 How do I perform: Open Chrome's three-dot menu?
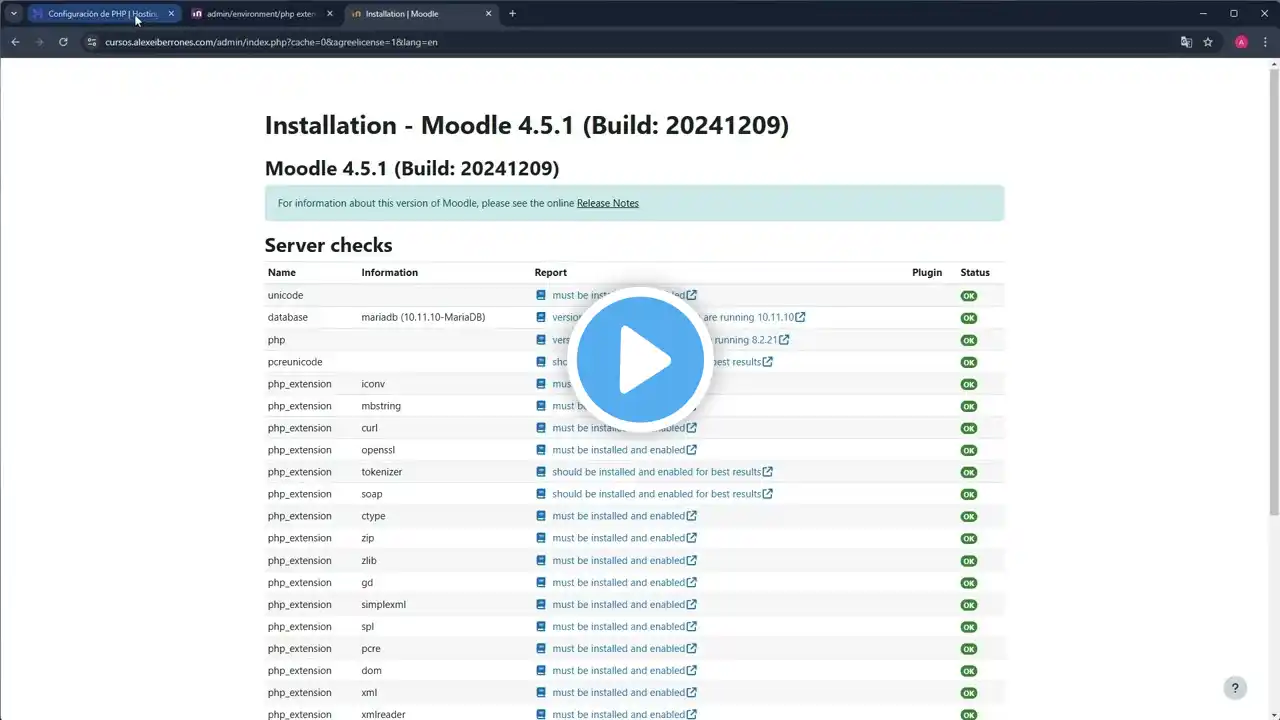pos(1264,42)
